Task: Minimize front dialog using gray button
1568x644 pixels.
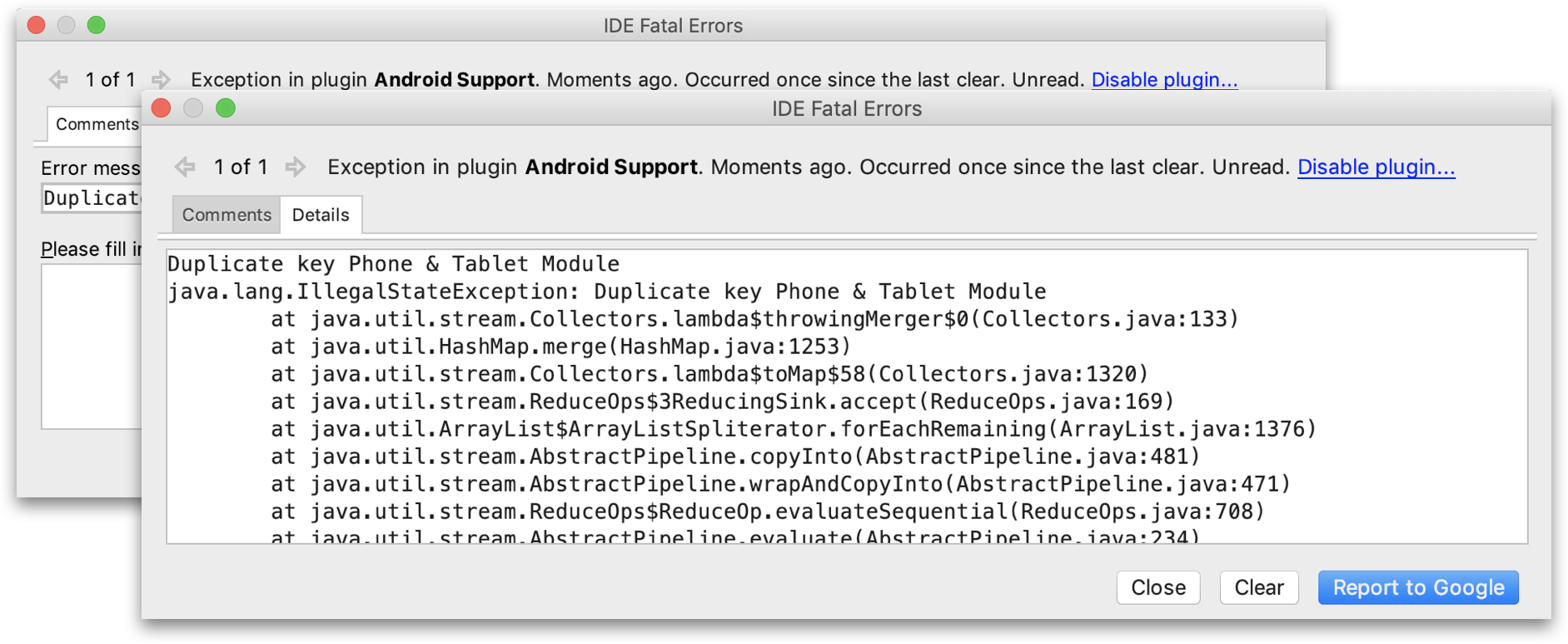Action: click(x=193, y=108)
